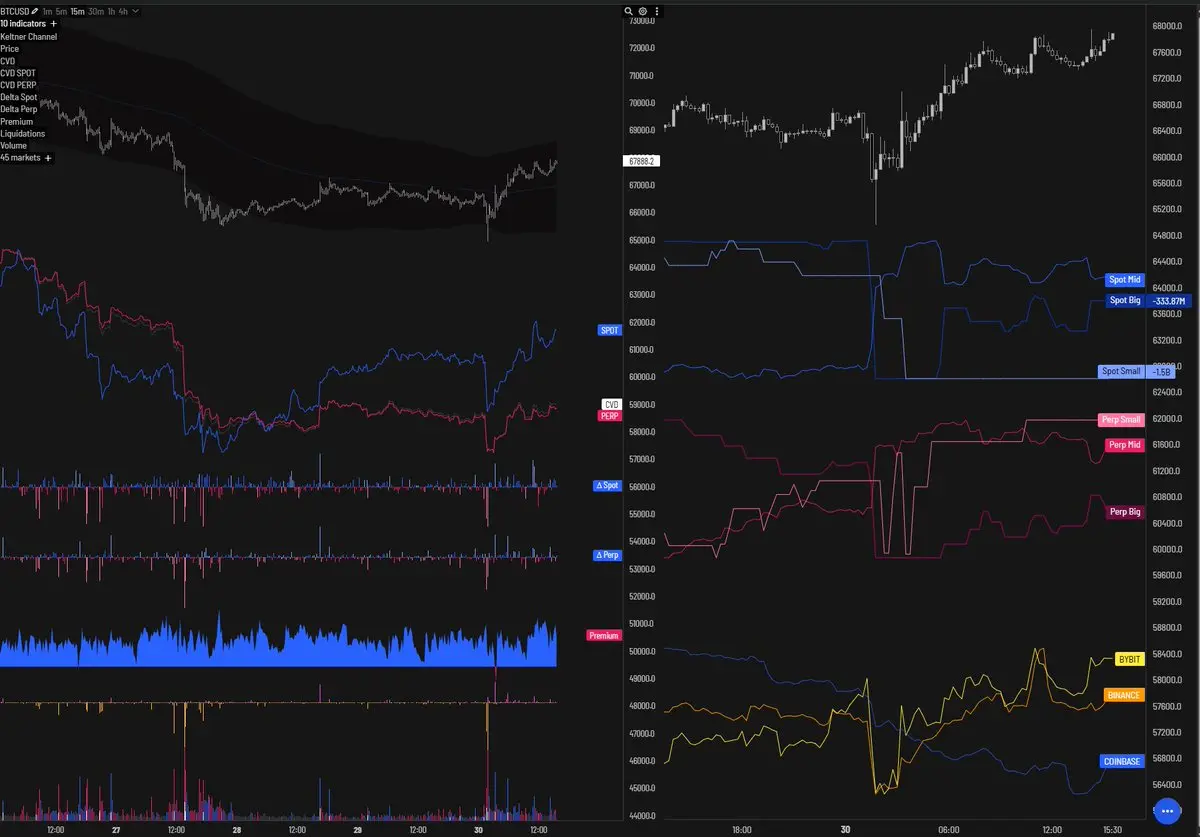The width and height of the screenshot is (1200, 837).
Task: Click the 73000.0 price axis label
Action: [641, 20]
